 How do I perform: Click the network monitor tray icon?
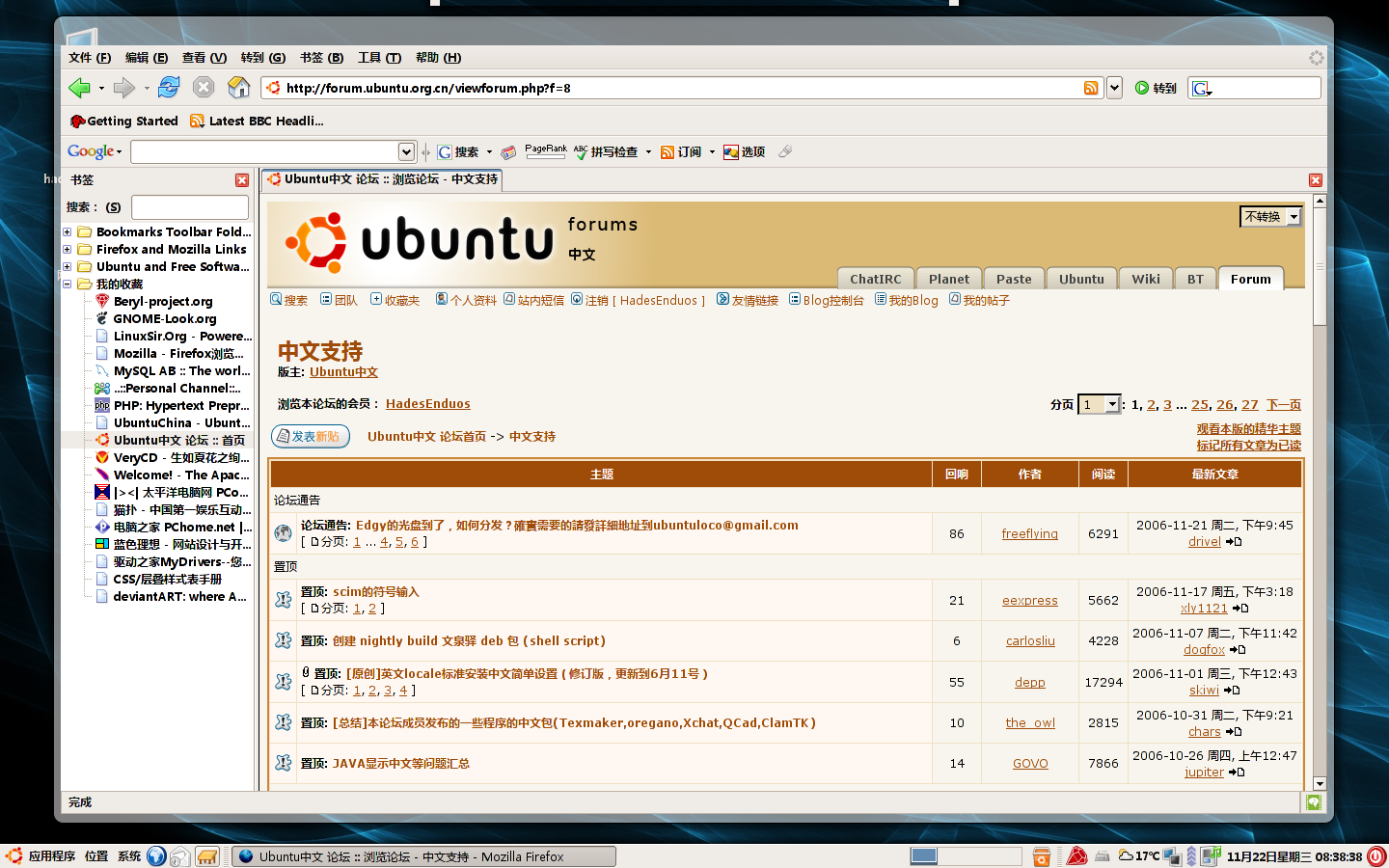[1172, 856]
